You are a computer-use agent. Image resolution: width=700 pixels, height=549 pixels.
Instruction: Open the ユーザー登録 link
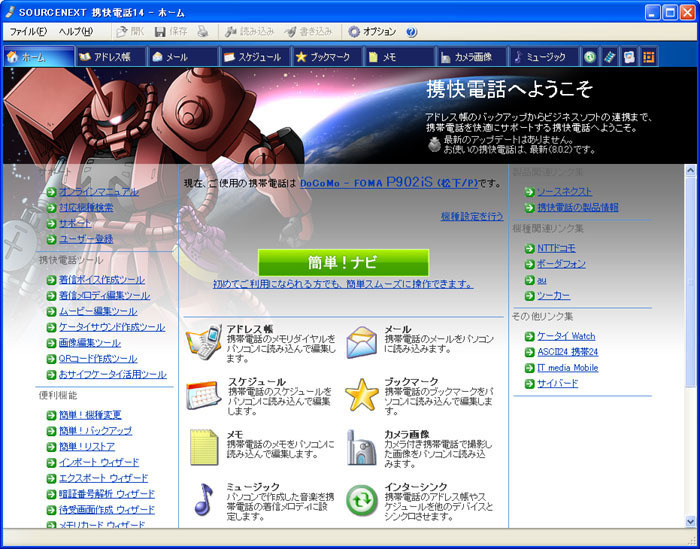pos(86,239)
